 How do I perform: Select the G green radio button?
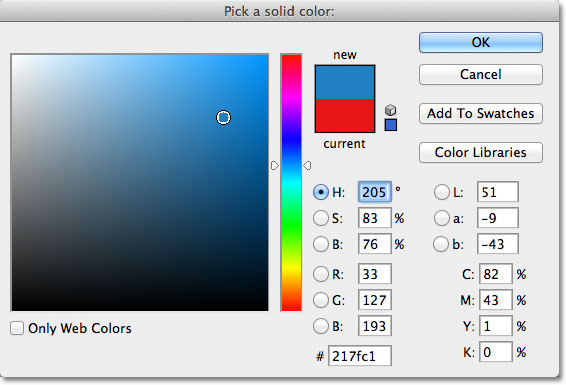pos(321,300)
